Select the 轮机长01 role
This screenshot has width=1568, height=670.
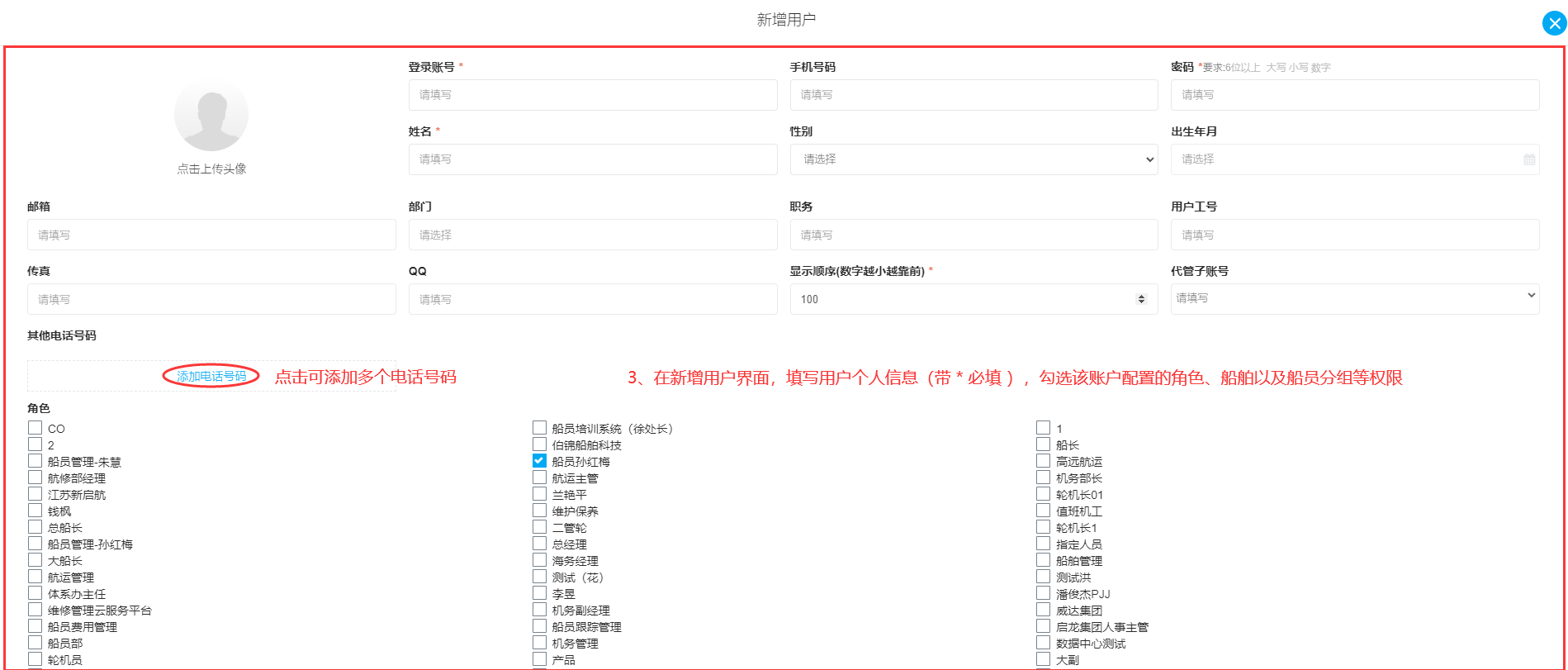(x=1043, y=494)
